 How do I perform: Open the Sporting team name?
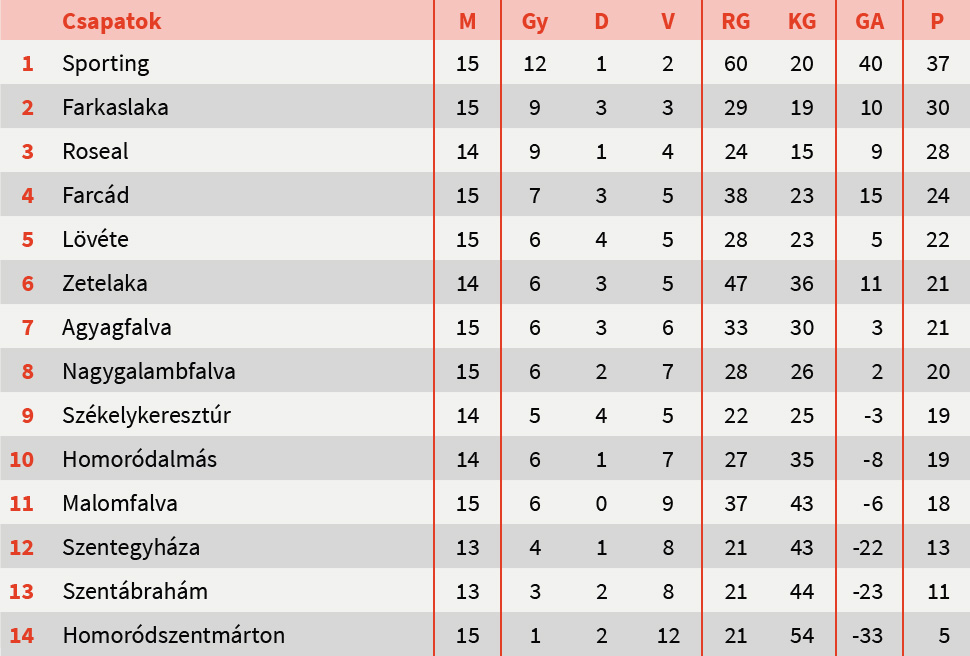[105, 63]
